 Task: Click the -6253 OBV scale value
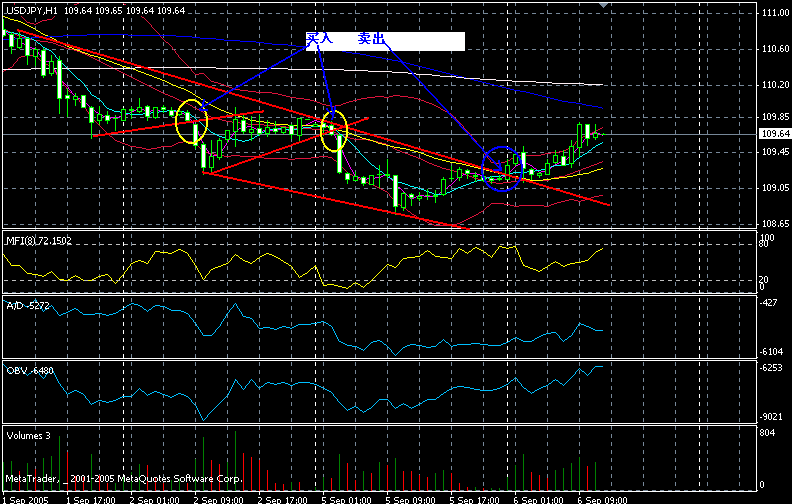(x=771, y=368)
